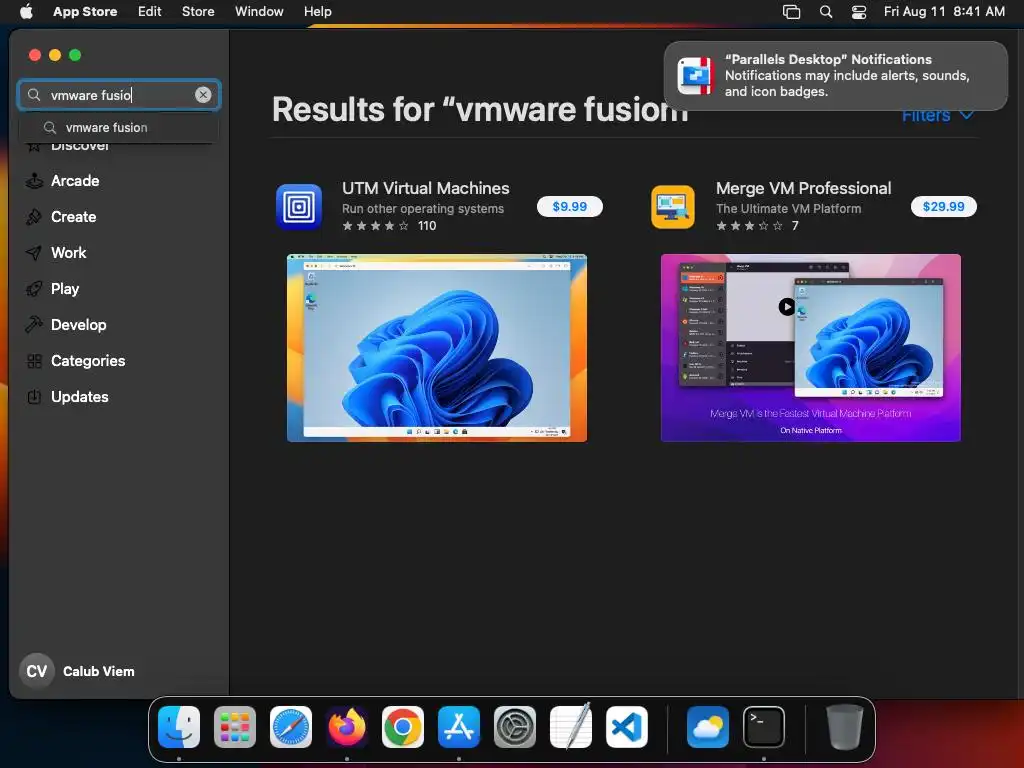Open the Develop section
The image size is (1024, 768).
(x=78, y=325)
